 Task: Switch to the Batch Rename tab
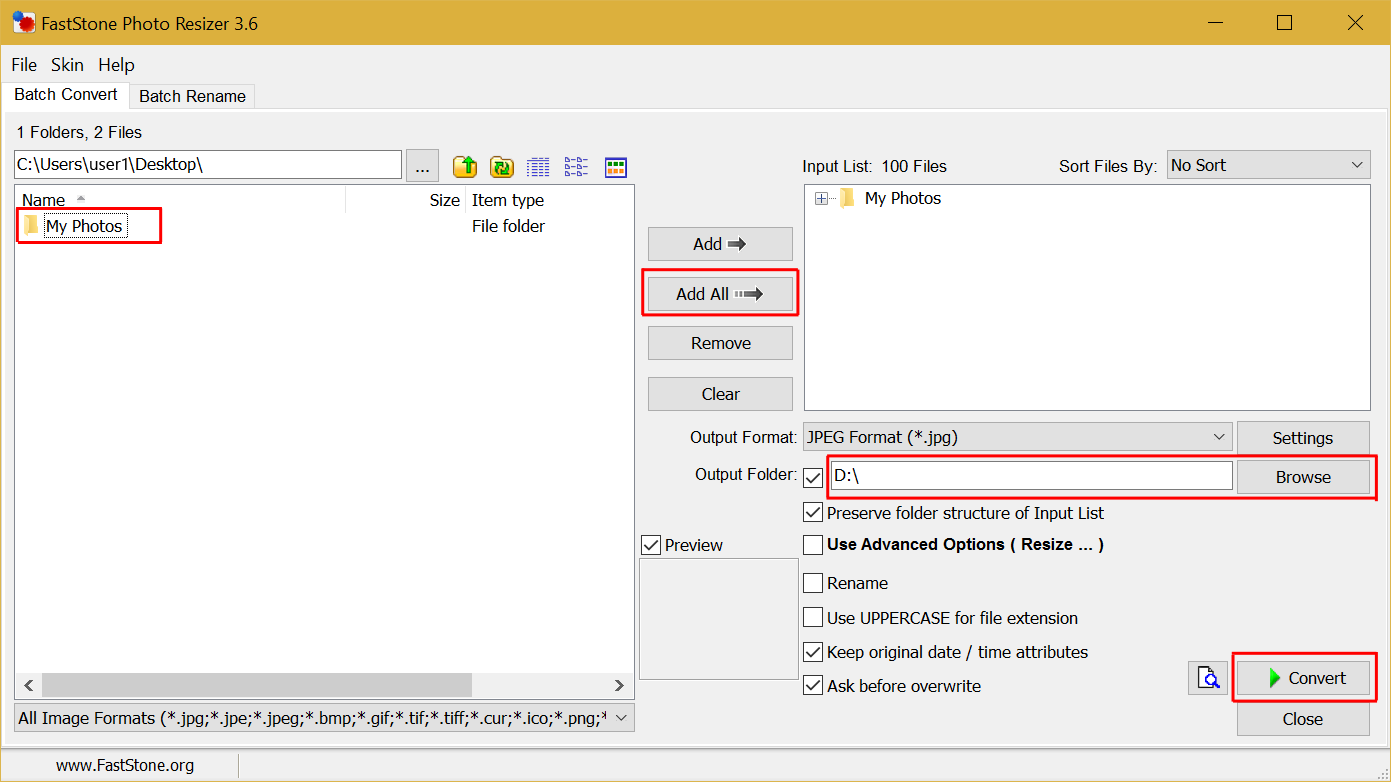point(192,96)
